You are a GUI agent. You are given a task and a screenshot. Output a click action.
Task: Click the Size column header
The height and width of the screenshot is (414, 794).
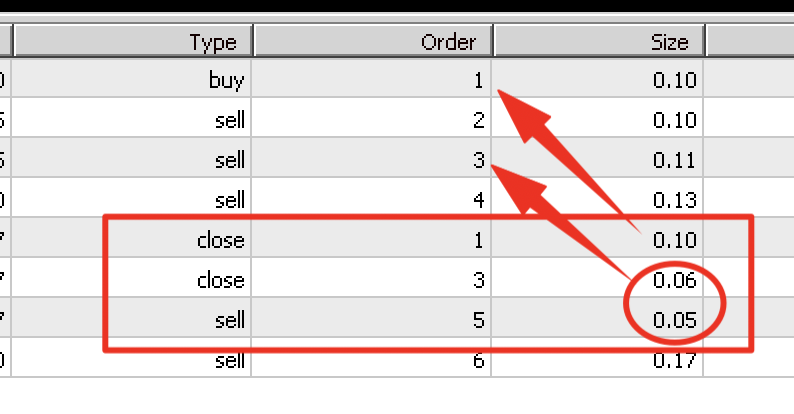(x=599, y=40)
